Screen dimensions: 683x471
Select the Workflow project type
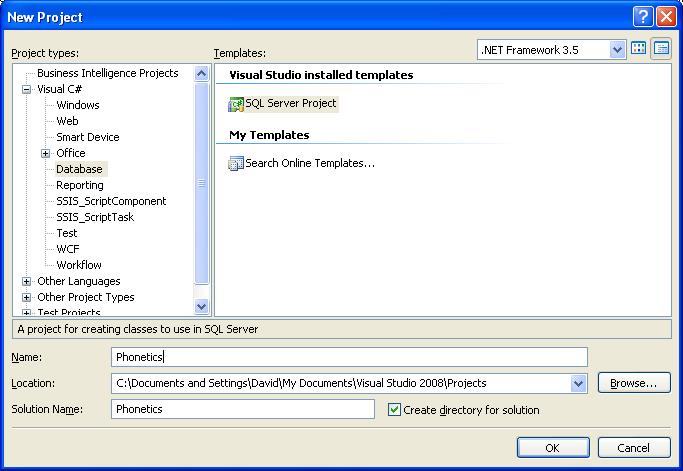point(79,265)
